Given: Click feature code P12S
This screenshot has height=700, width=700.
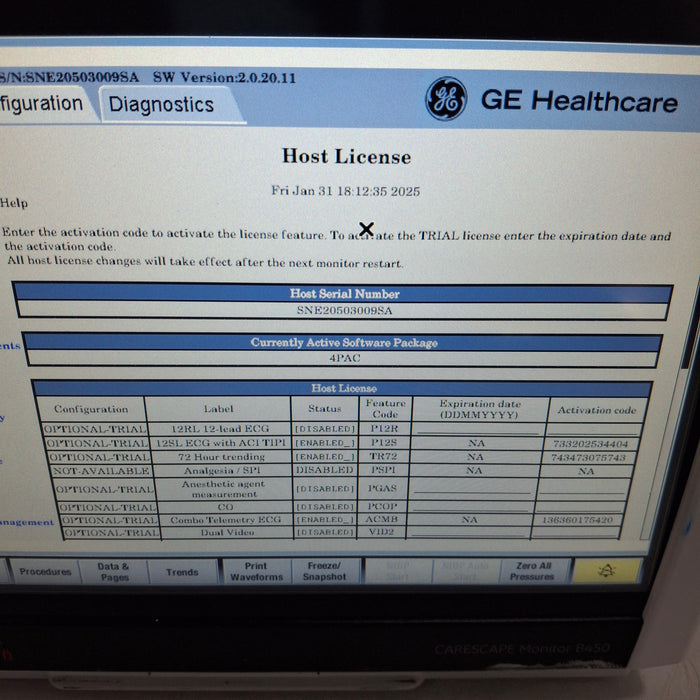Looking at the screenshot, I should (383, 443).
